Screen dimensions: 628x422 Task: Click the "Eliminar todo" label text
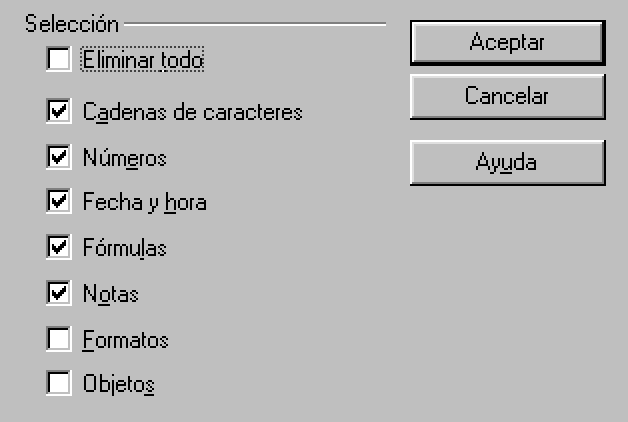tap(143, 61)
